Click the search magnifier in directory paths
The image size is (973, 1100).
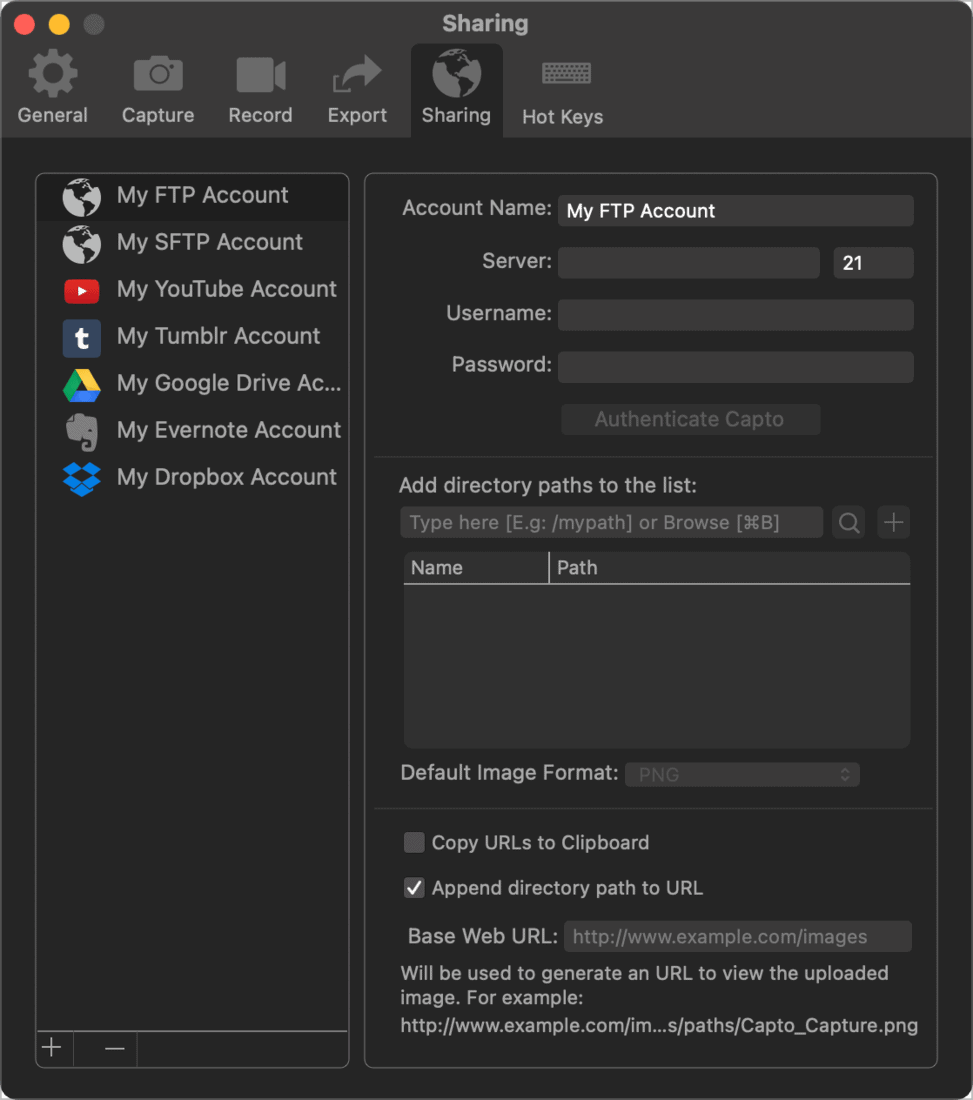848,522
